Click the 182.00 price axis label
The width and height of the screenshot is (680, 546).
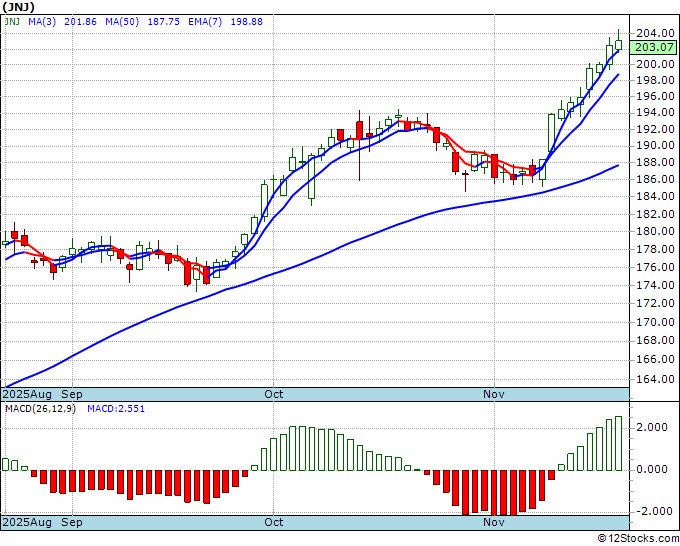click(x=655, y=214)
